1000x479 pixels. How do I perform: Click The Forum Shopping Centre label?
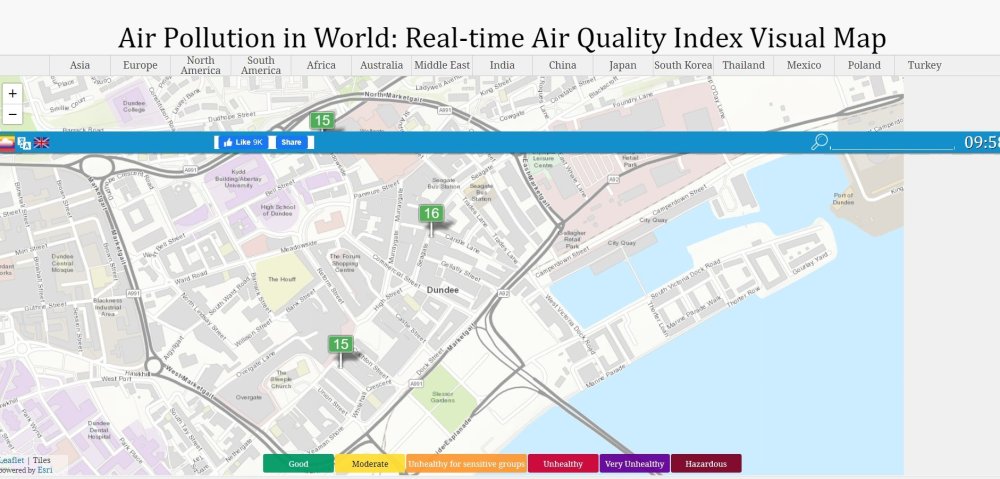[x=344, y=263]
